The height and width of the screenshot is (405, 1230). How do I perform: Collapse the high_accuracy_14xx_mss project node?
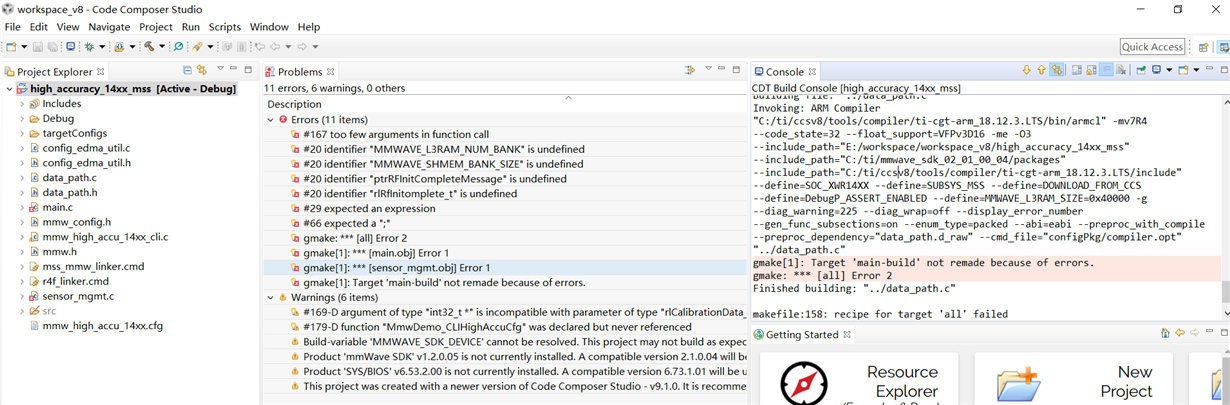point(9,89)
